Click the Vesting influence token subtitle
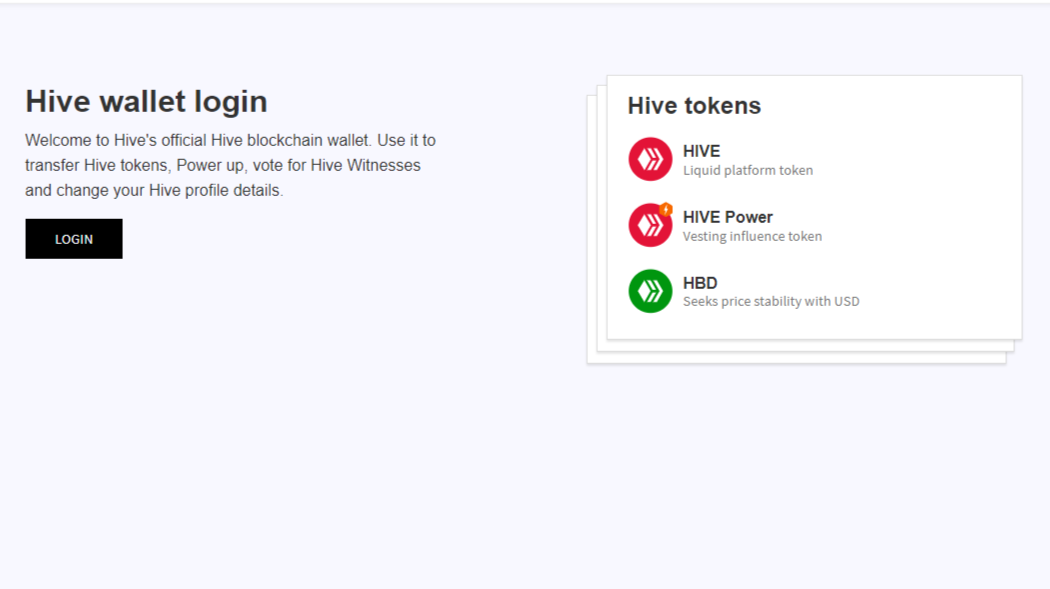Image resolution: width=1050 pixels, height=589 pixels. click(751, 236)
